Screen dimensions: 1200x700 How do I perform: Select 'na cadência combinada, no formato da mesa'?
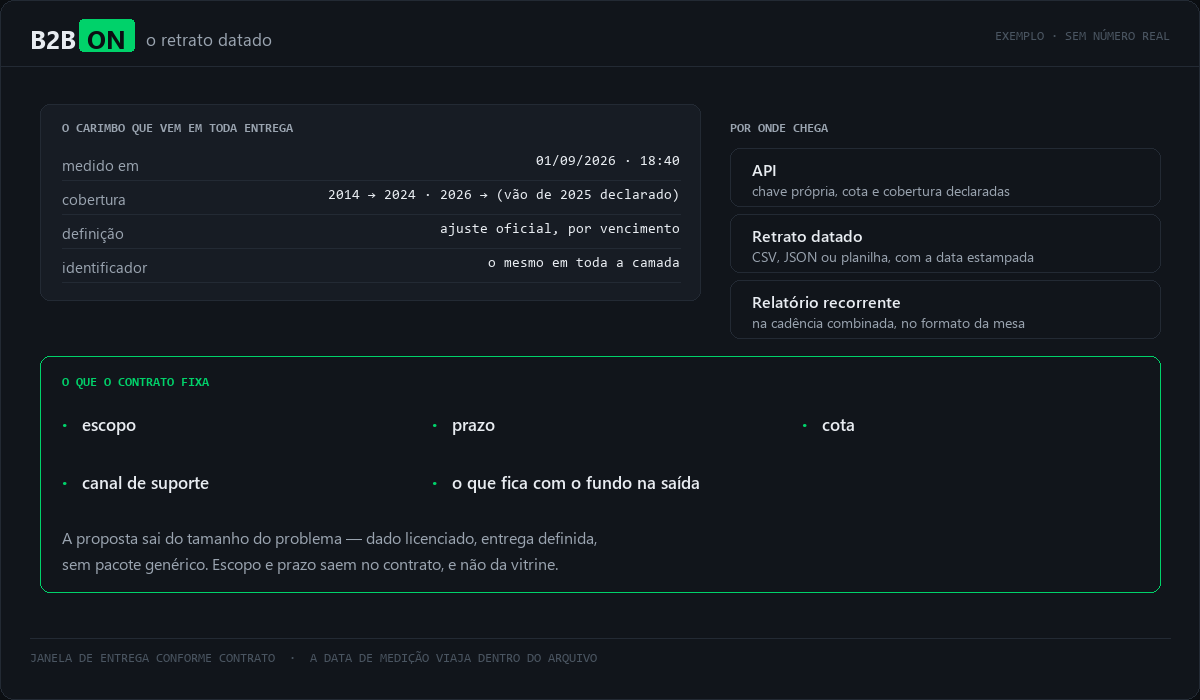pos(888,323)
